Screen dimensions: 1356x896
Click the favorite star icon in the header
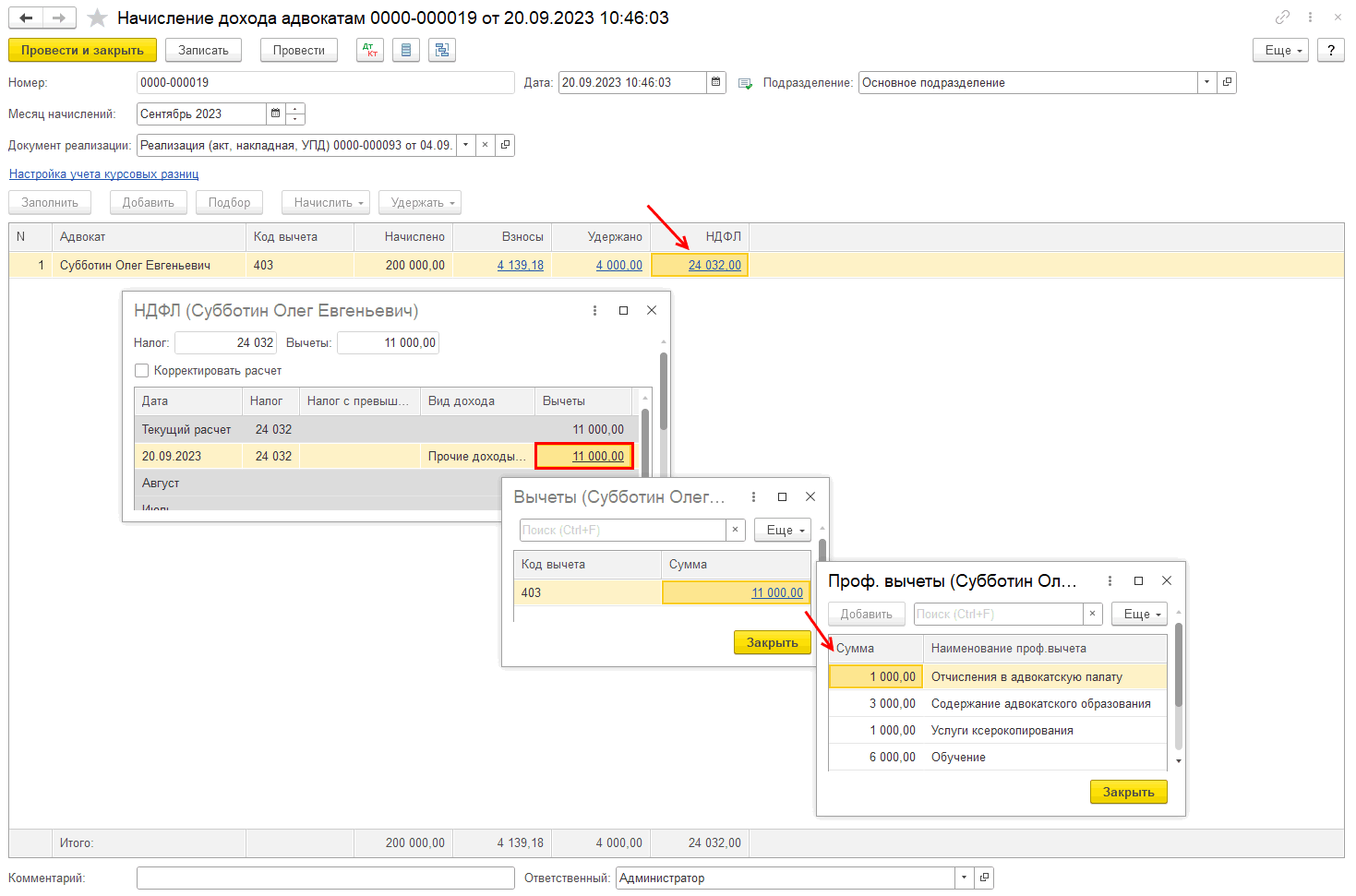coord(97,18)
